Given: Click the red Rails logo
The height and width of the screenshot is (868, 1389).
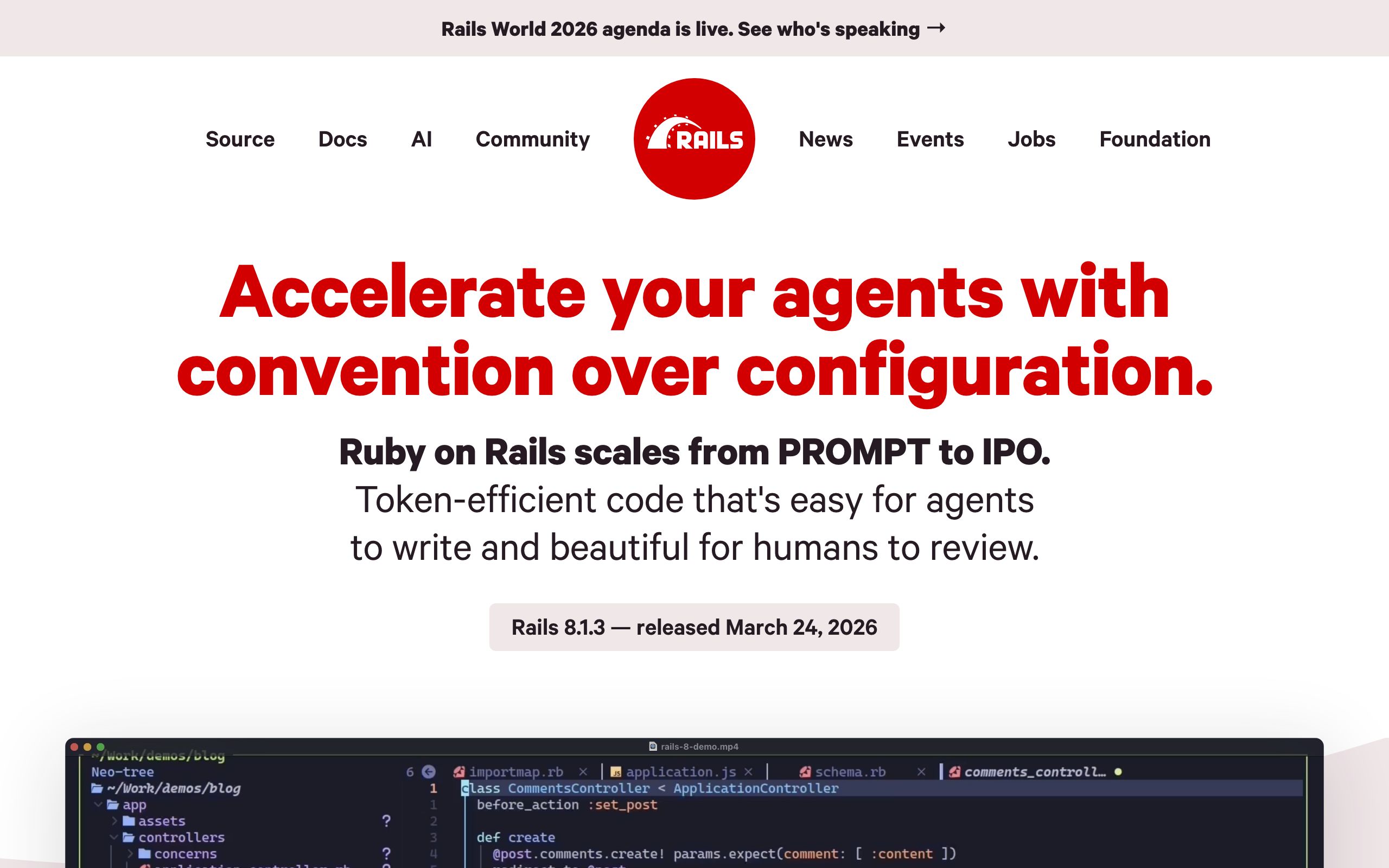Looking at the screenshot, I should 694,139.
